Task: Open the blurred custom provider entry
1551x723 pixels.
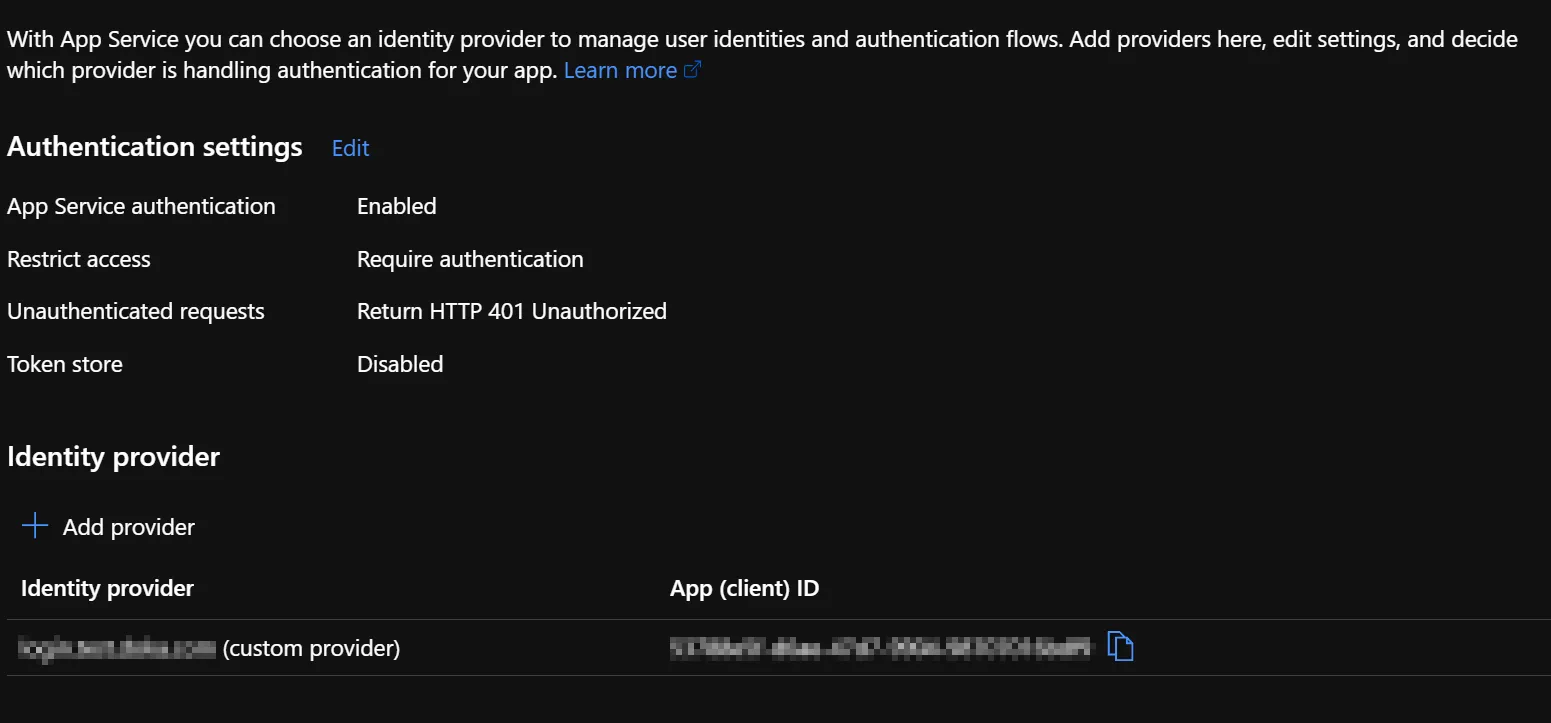Action: point(118,649)
